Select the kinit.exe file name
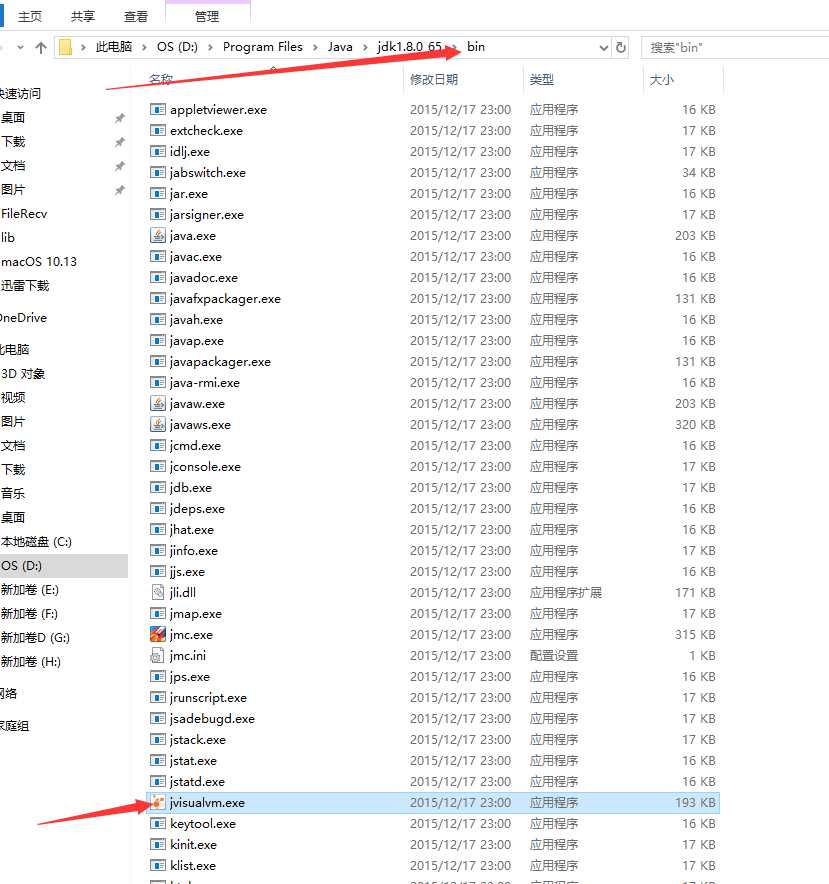Image resolution: width=829 pixels, height=884 pixels. click(x=193, y=845)
